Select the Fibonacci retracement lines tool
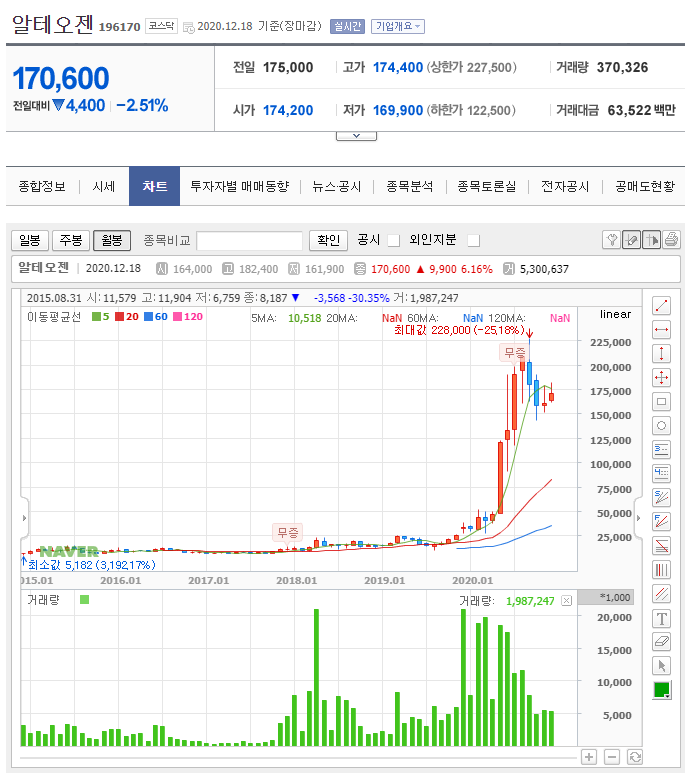This screenshot has height=773, width=685. pos(661,545)
